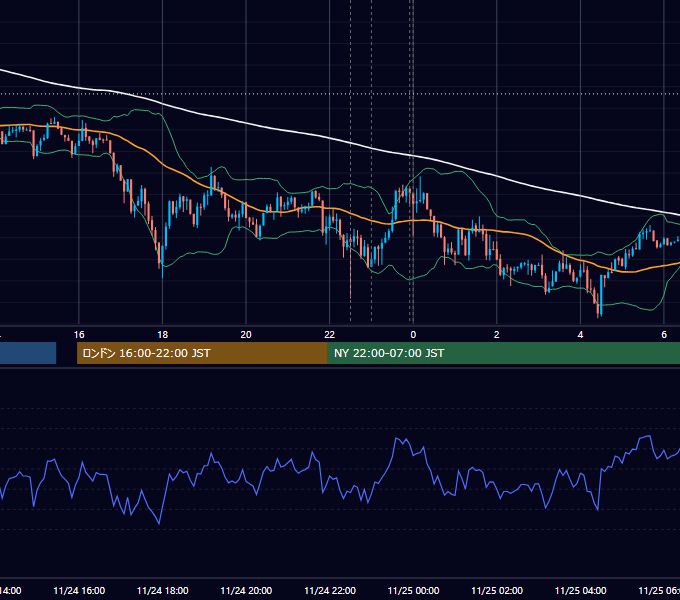Click the NY 22:00-07:00 JST session bar
Viewport: 680px width, 600px height.
503,353
